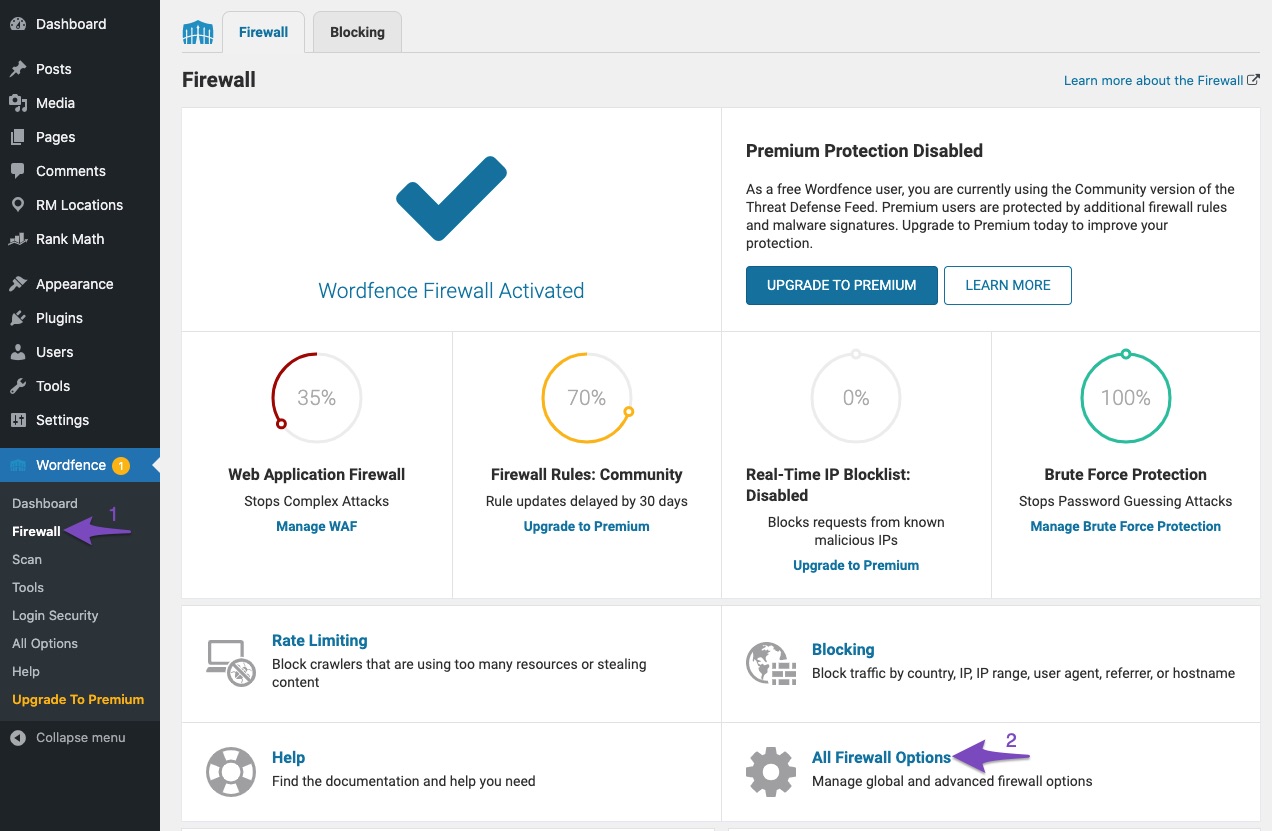Open the Blocking options link

[843, 649]
